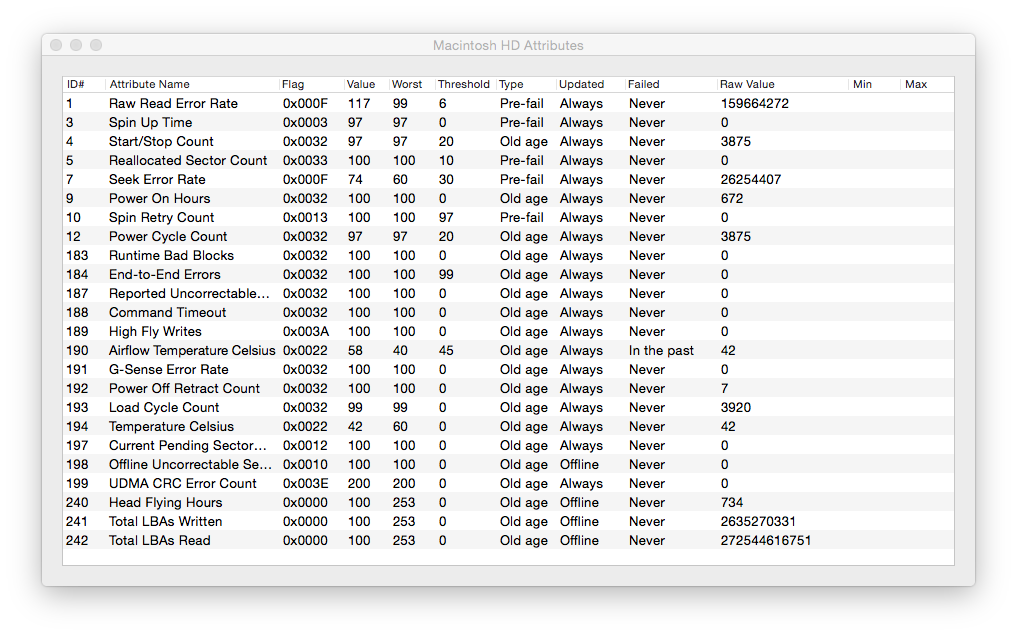
Task: Click raw value 672 for Power On Hours
Action: pos(732,198)
